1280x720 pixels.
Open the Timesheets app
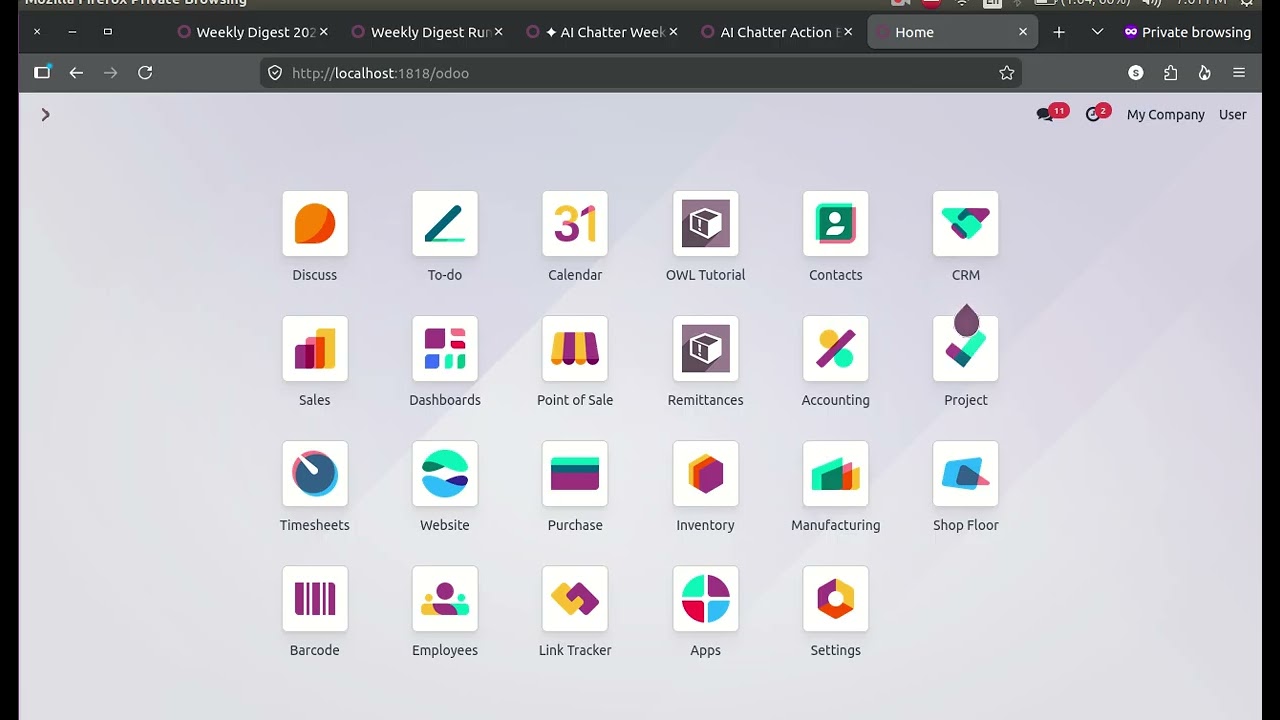point(315,474)
